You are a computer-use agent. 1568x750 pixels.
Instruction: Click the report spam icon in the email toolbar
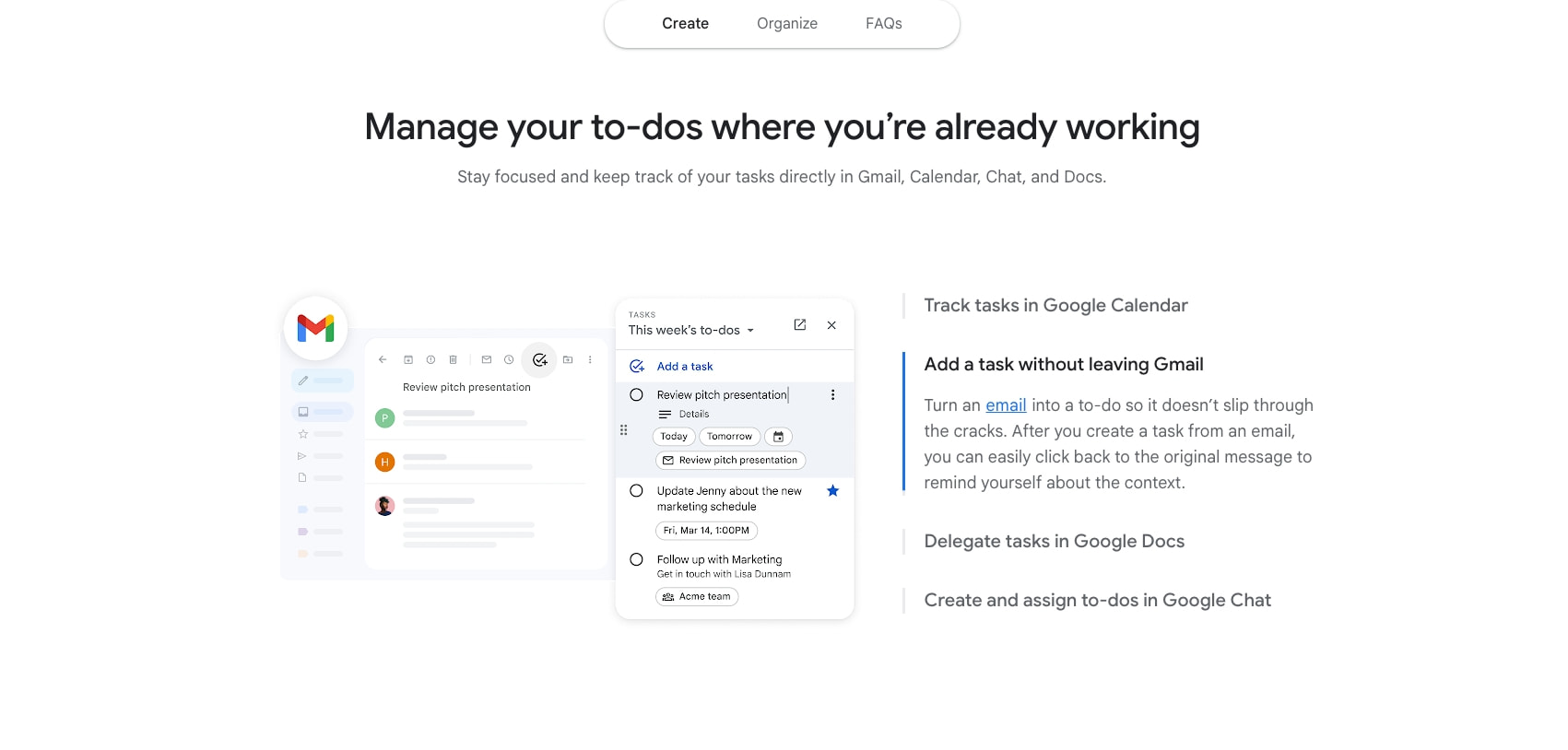click(x=430, y=360)
